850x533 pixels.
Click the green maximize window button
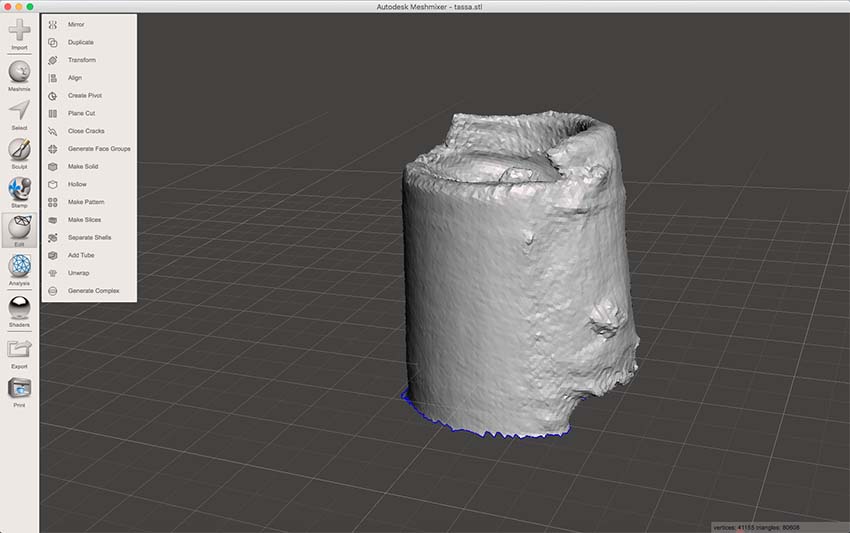30,7
